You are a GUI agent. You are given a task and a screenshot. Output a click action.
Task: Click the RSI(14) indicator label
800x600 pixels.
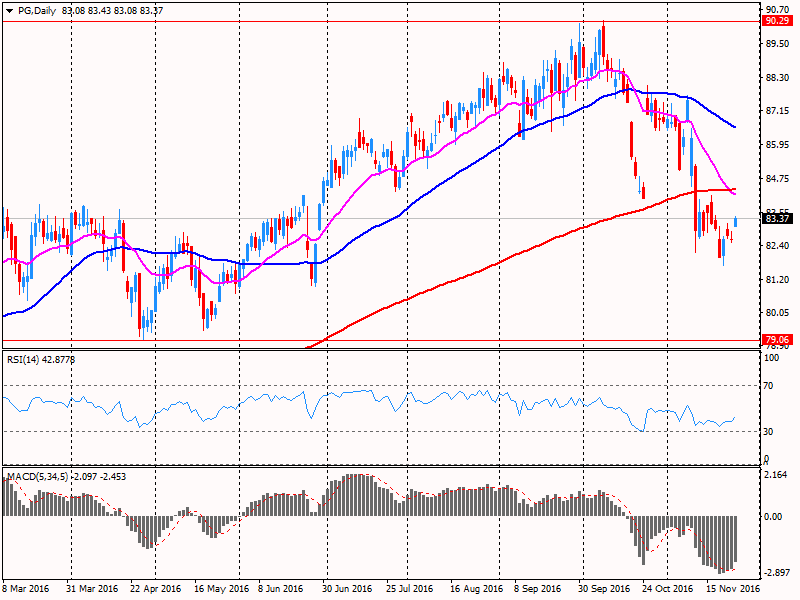(x=25, y=359)
